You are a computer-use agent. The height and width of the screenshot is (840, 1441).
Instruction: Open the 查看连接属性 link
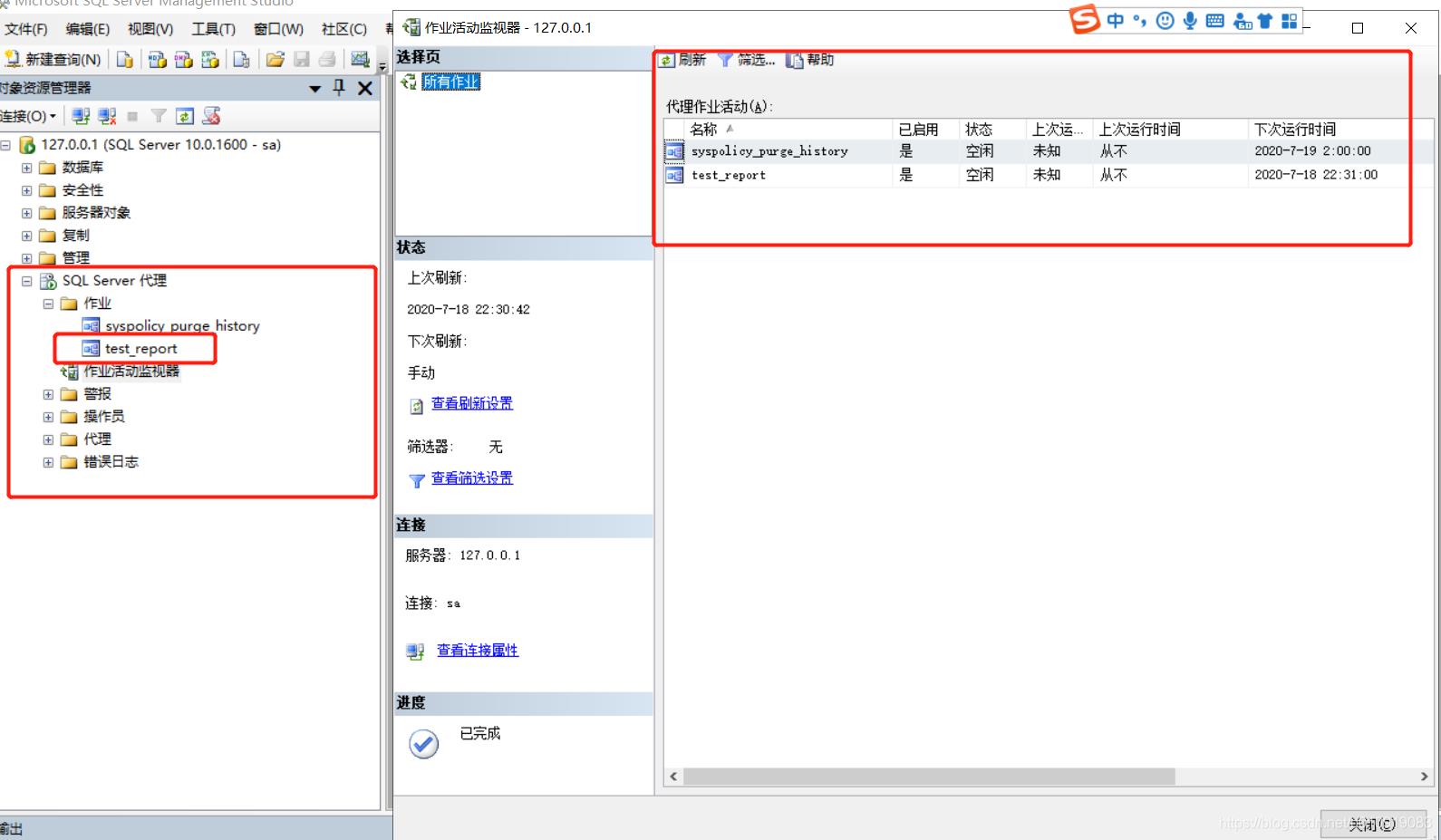pos(478,650)
